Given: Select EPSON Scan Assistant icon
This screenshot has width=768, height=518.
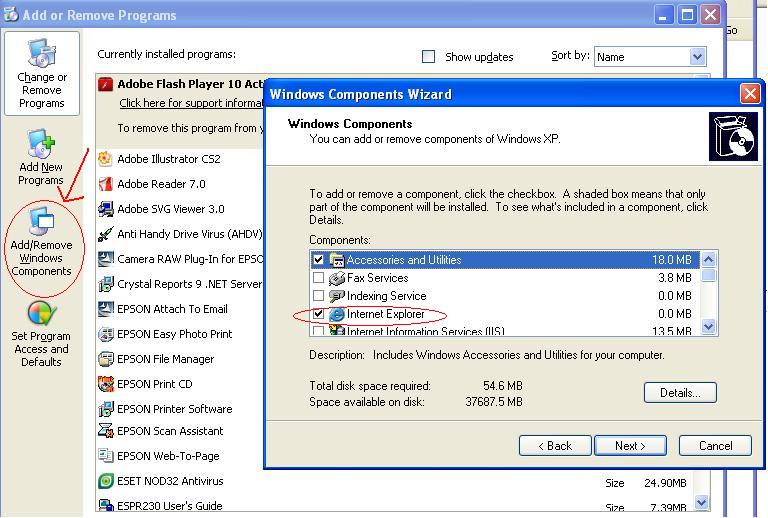Looking at the screenshot, I should click(105, 431).
